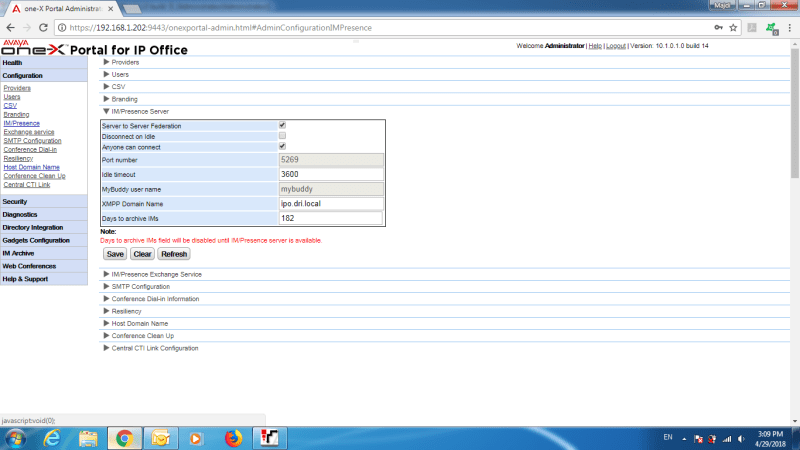800x450 pixels.
Task: Open the Help & Support sidebar menu
Action: click(44, 279)
